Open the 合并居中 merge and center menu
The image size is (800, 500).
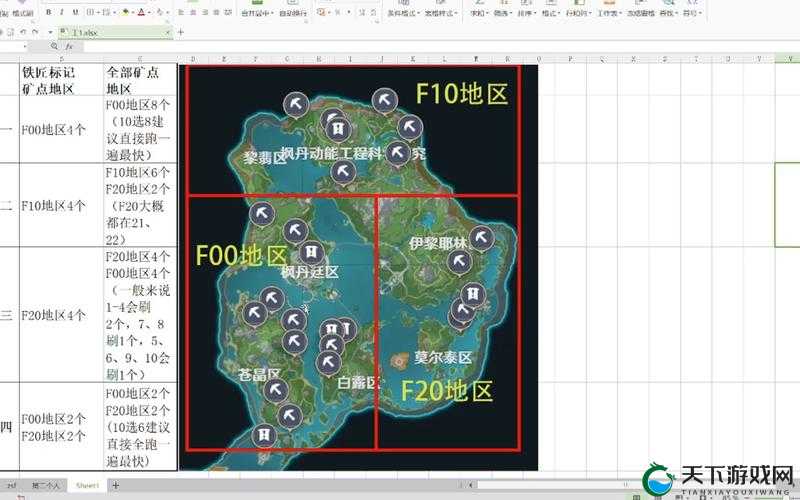coord(257,13)
